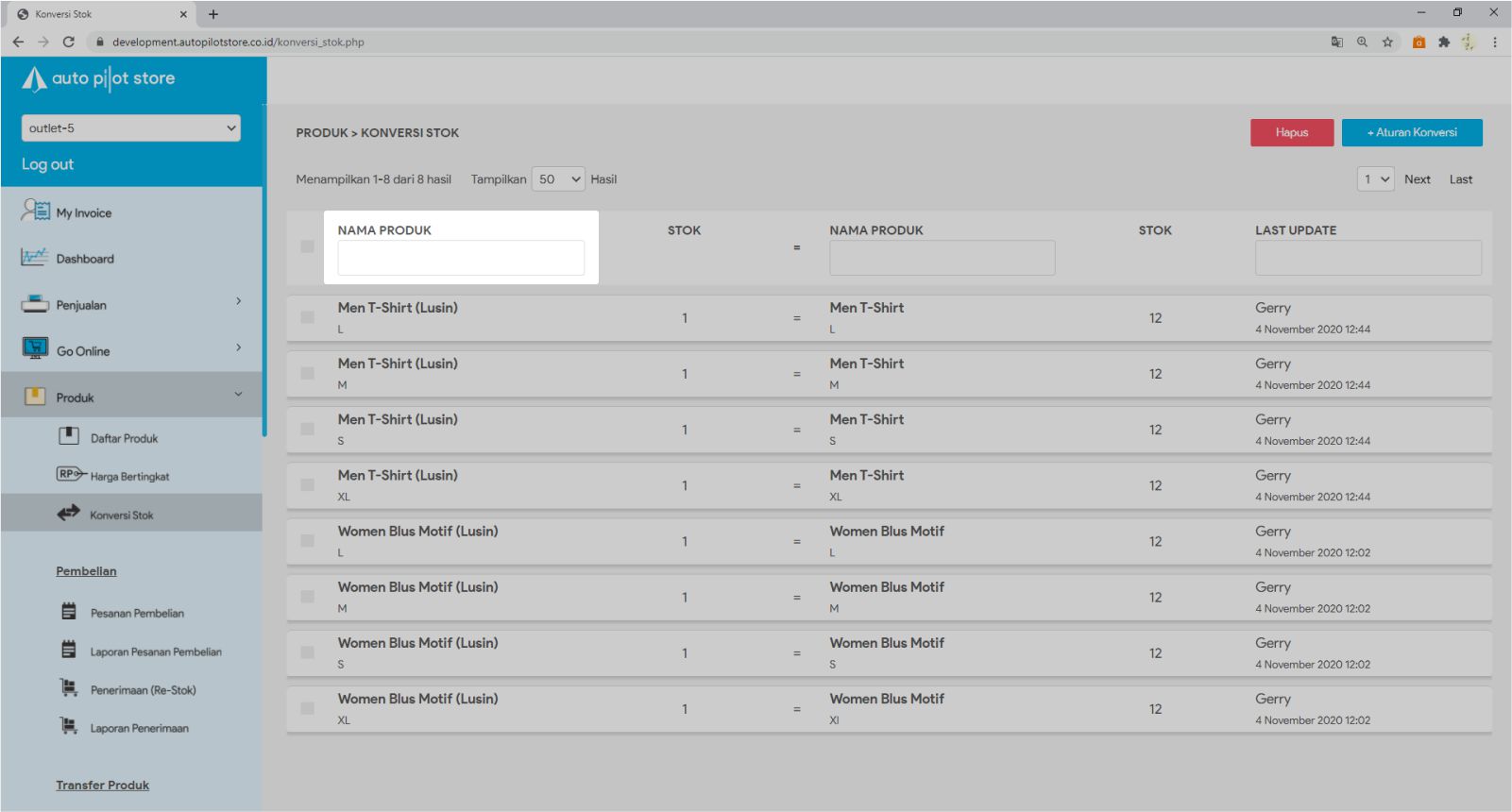Screen dimensions: 1512x812
Task: Select the Women Blus Motif (Lusin) XL checkbox
Action: pos(307,708)
